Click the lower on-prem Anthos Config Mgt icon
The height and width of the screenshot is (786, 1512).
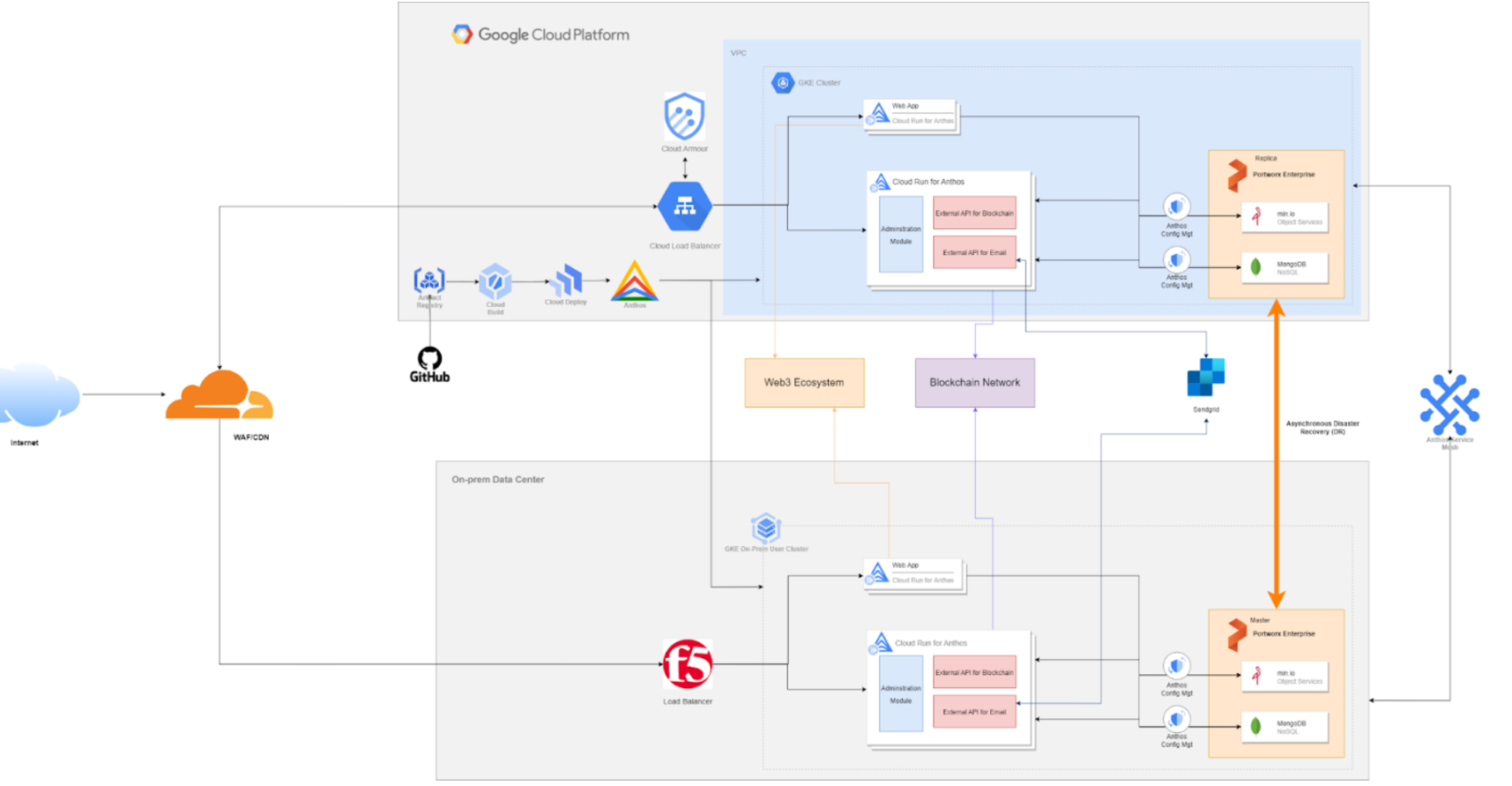click(x=1176, y=719)
